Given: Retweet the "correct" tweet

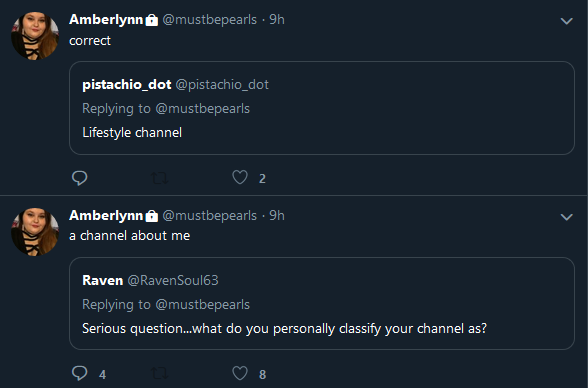Looking at the screenshot, I should (159, 178).
